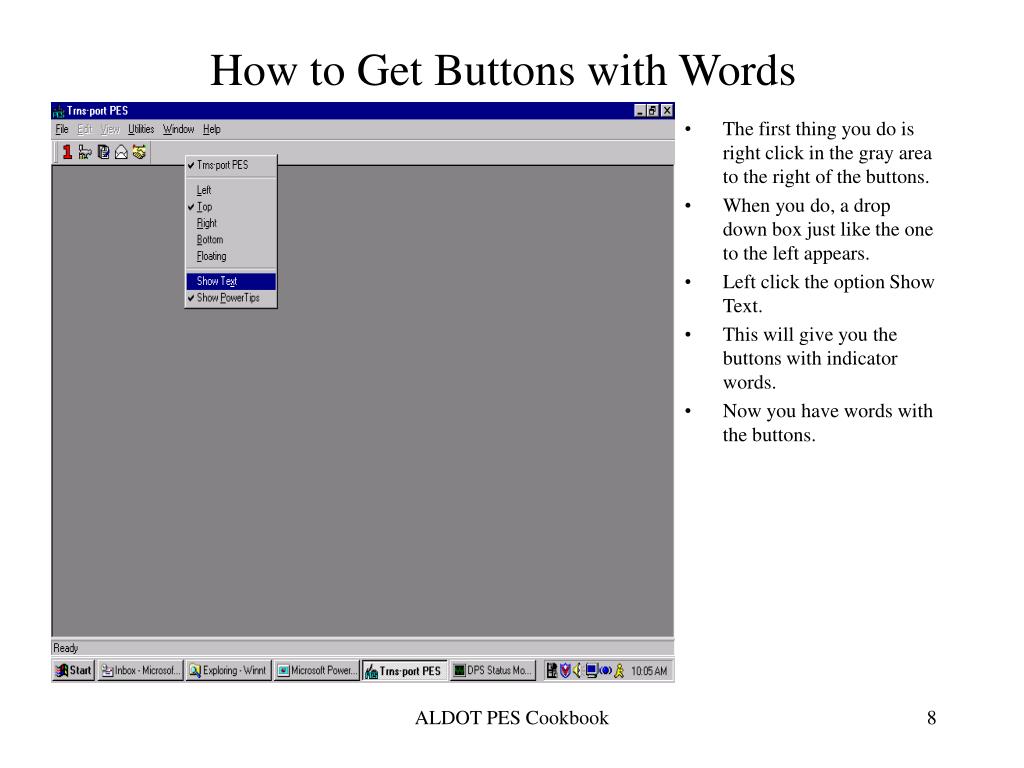This screenshot has width=1024, height=768.
Task: Click the Trns-port PES title bar icon
Action: [59, 112]
